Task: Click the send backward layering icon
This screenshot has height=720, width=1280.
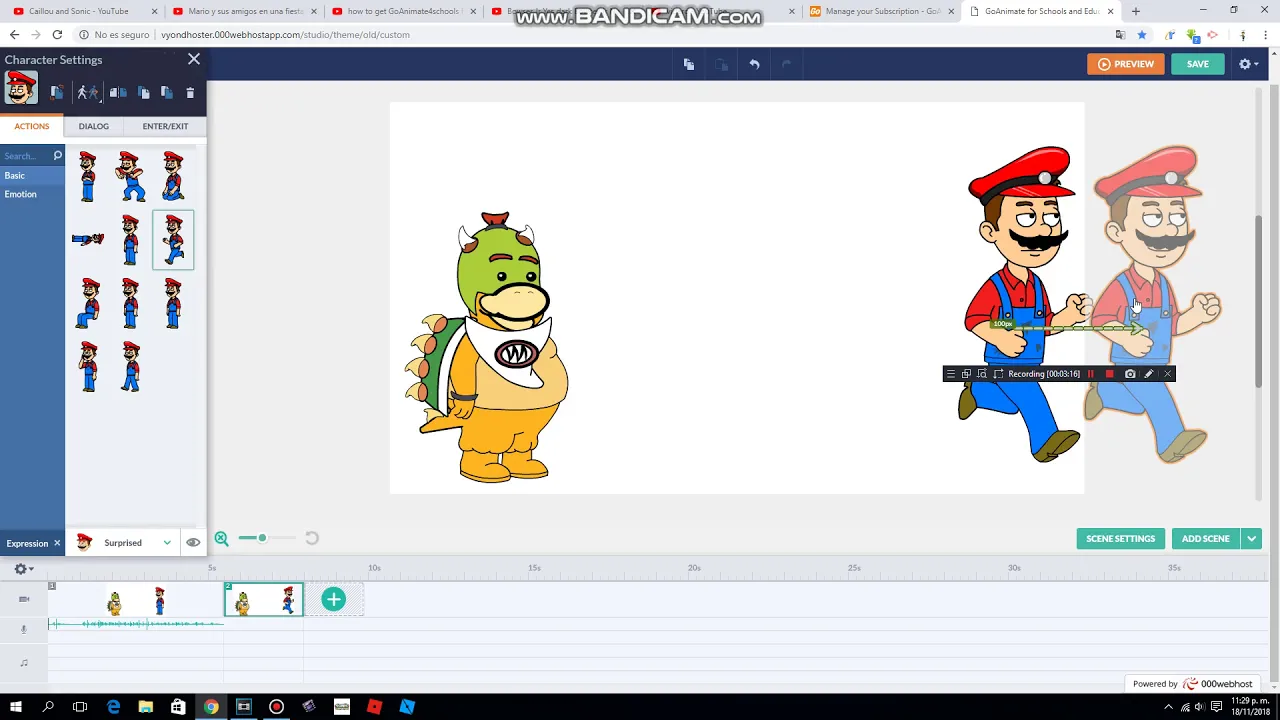Action: (x=167, y=92)
